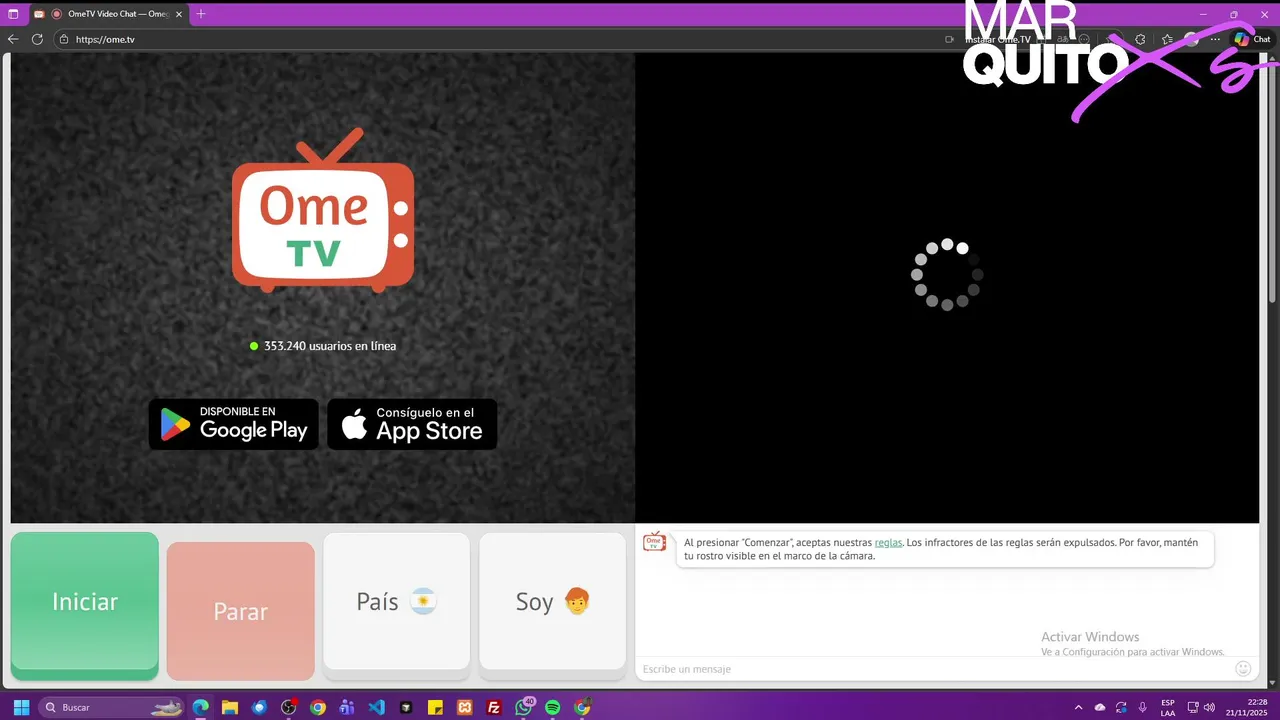This screenshot has height=720, width=1280.
Task: Open Microsoft Edge from the taskbar
Action: tap(201, 707)
